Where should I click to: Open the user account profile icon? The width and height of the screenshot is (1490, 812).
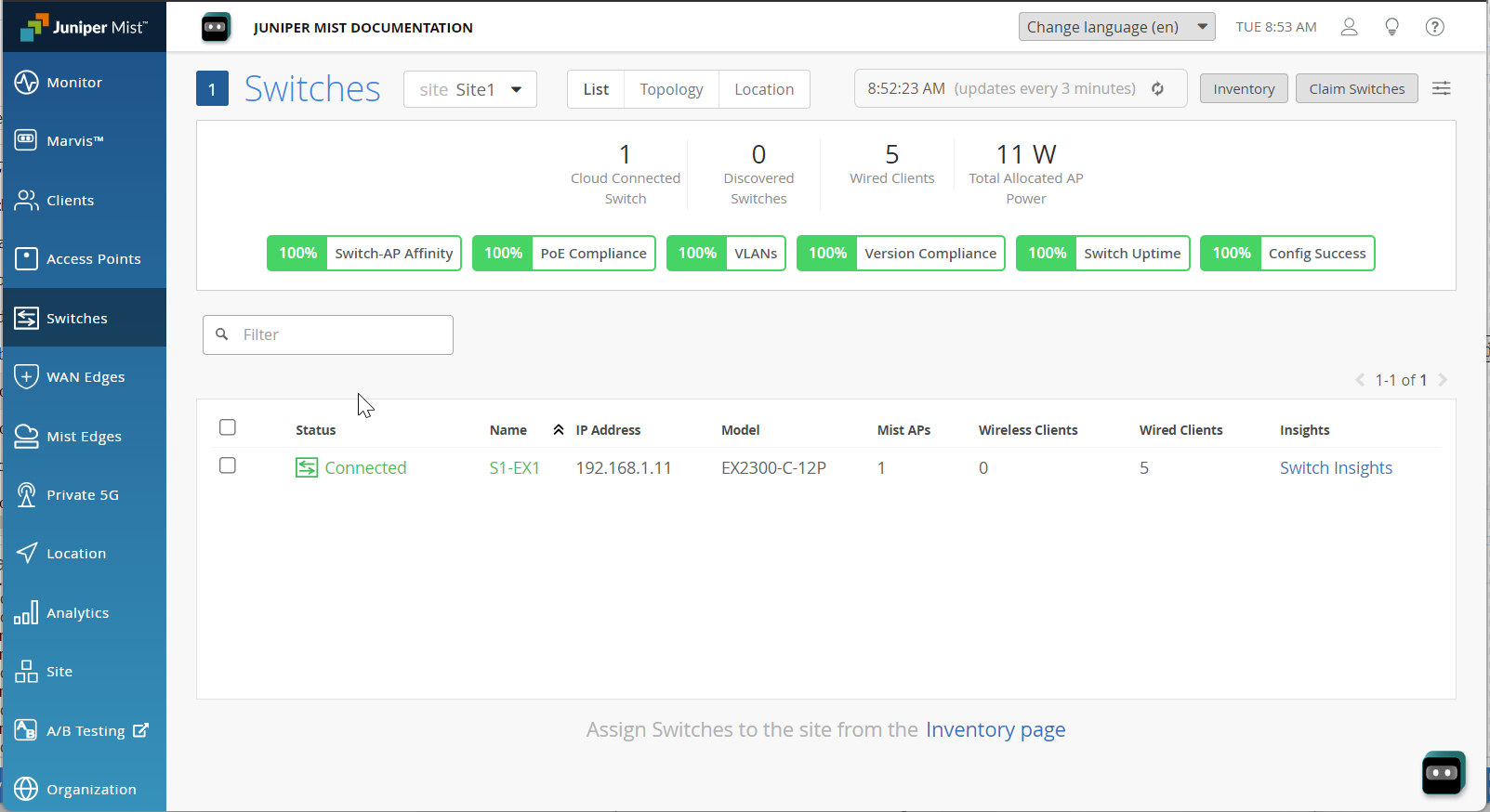point(1349,27)
